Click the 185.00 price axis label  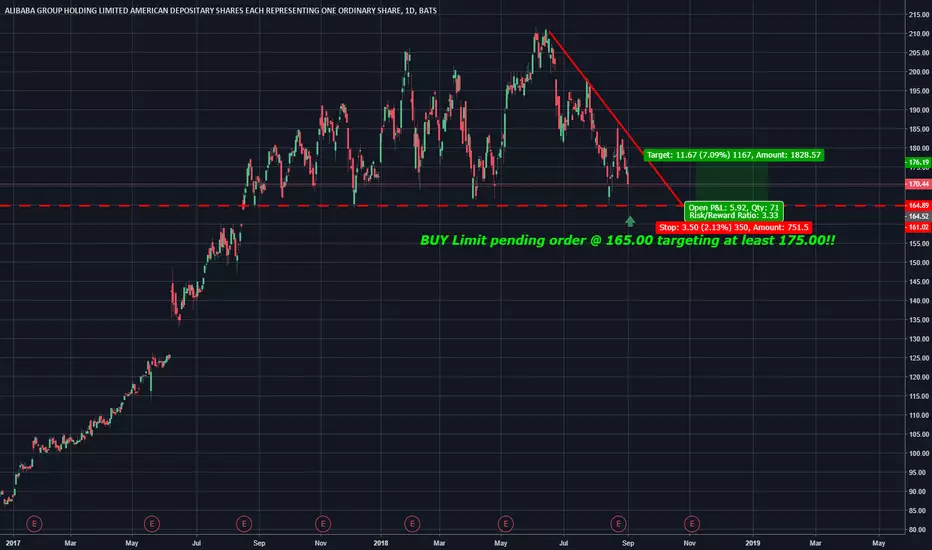[x=918, y=129]
